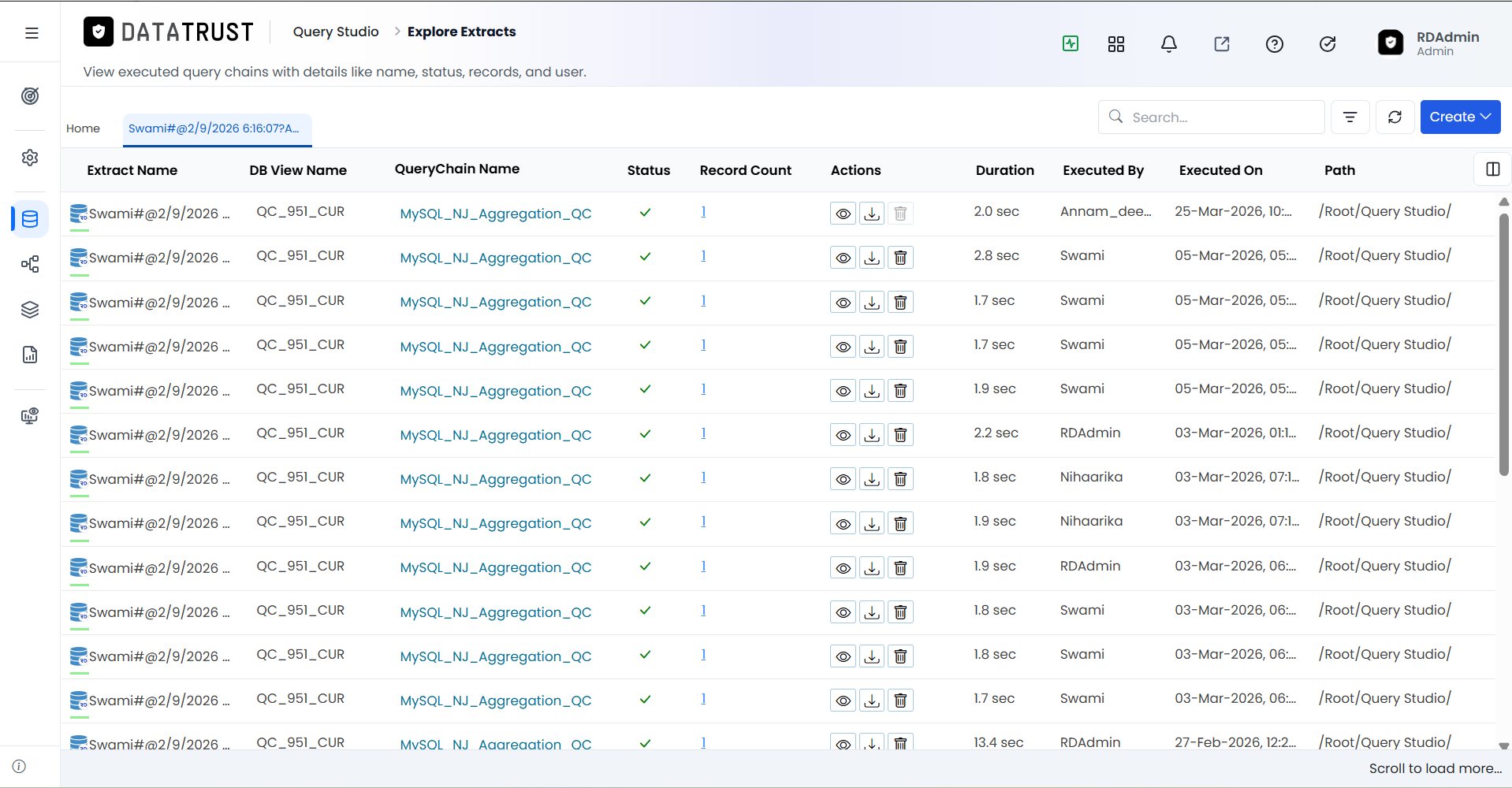The image size is (1512, 788).
Task: Open record count for Annam_dee row
Action: pos(703,211)
